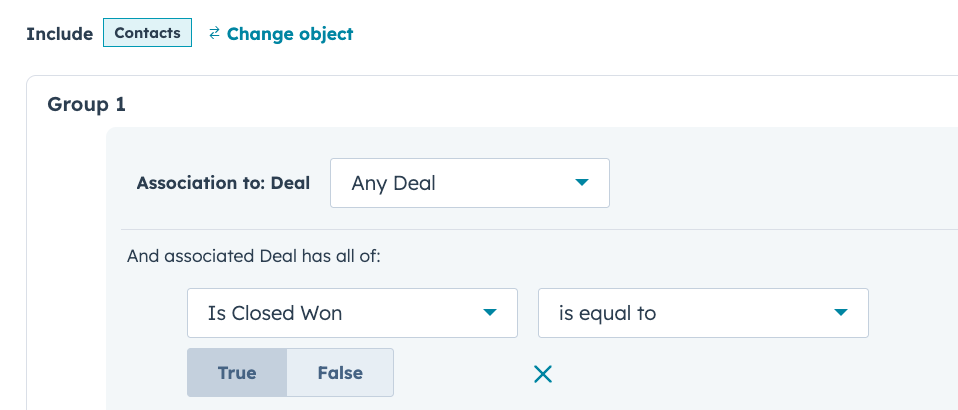Viewport: 958px width, 410px height.
Task: Click the caret arrow beside Is Closed Won
Action: coord(489,313)
